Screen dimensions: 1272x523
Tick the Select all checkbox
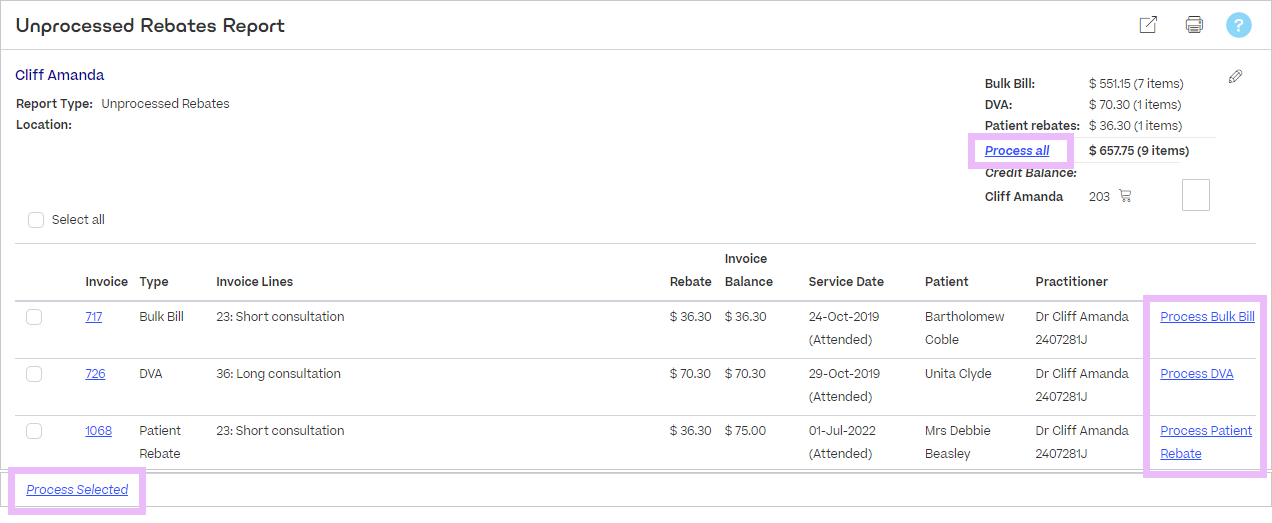[x=36, y=220]
